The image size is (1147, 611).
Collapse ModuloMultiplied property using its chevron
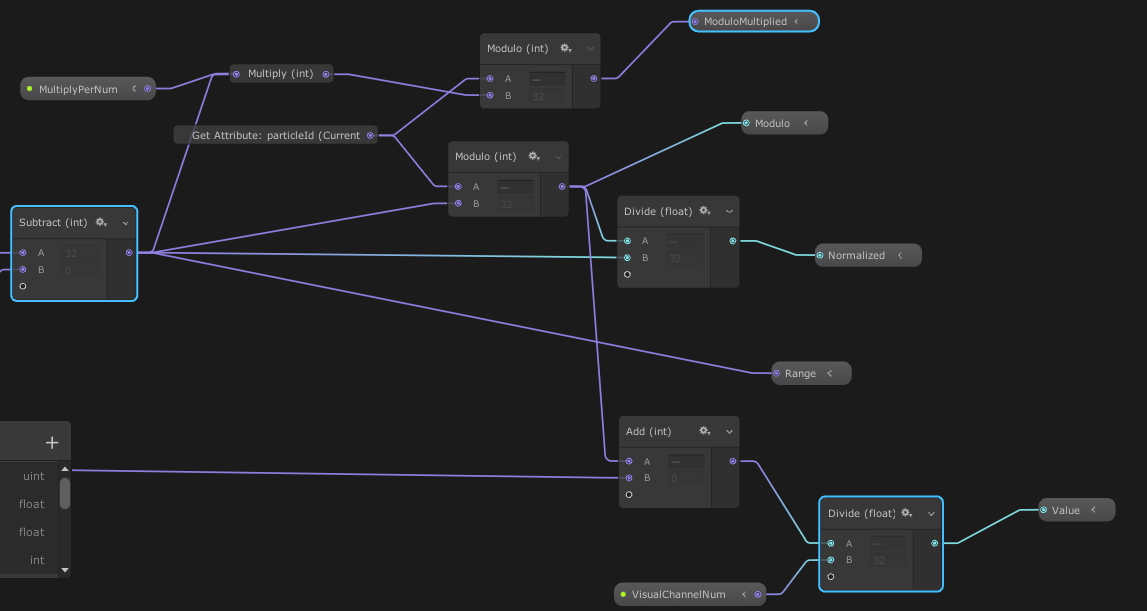(x=795, y=20)
